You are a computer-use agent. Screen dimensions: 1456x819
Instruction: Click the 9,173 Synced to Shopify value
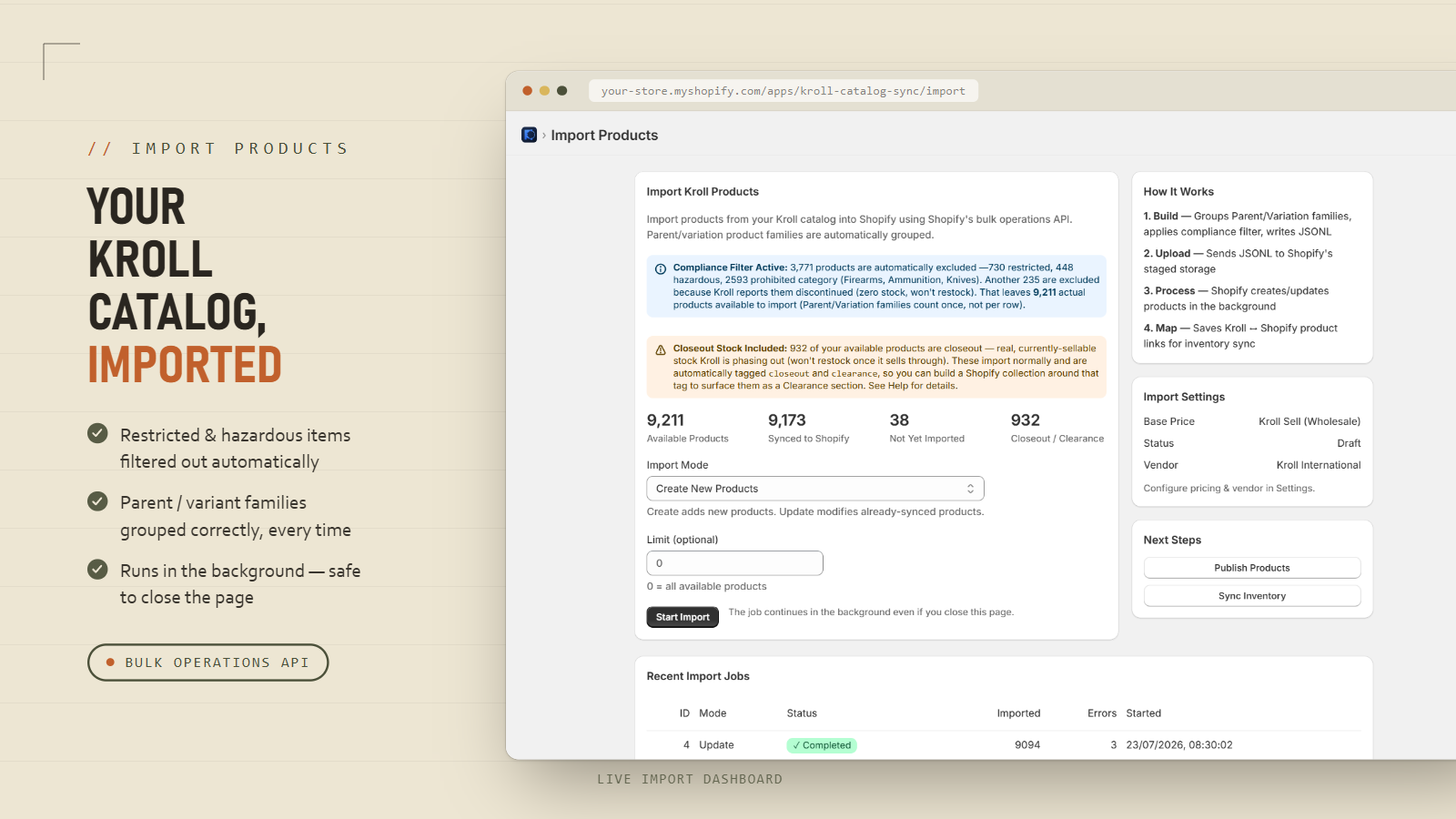(x=787, y=420)
